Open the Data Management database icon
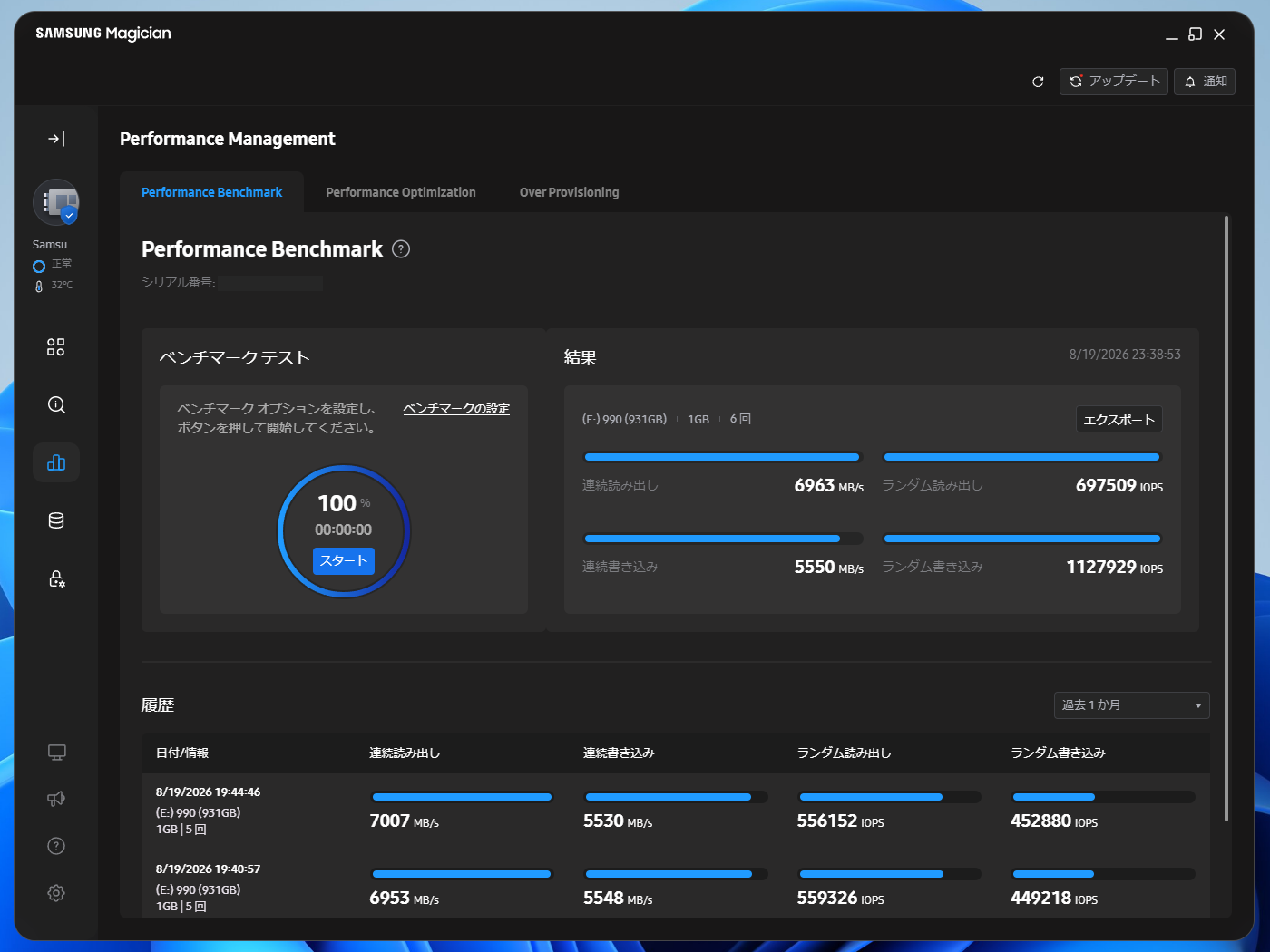The height and width of the screenshot is (952, 1270). (x=56, y=520)
